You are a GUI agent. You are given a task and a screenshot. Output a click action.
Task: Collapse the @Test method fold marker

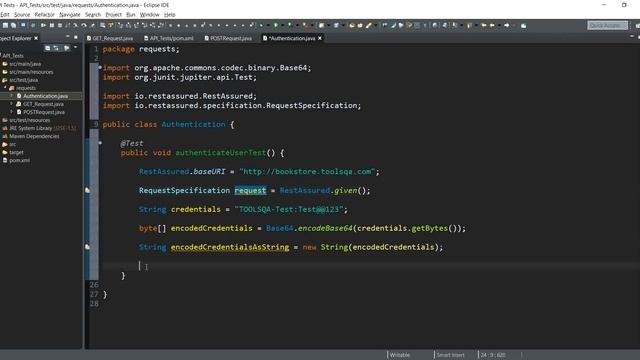(x=100, y=143)
